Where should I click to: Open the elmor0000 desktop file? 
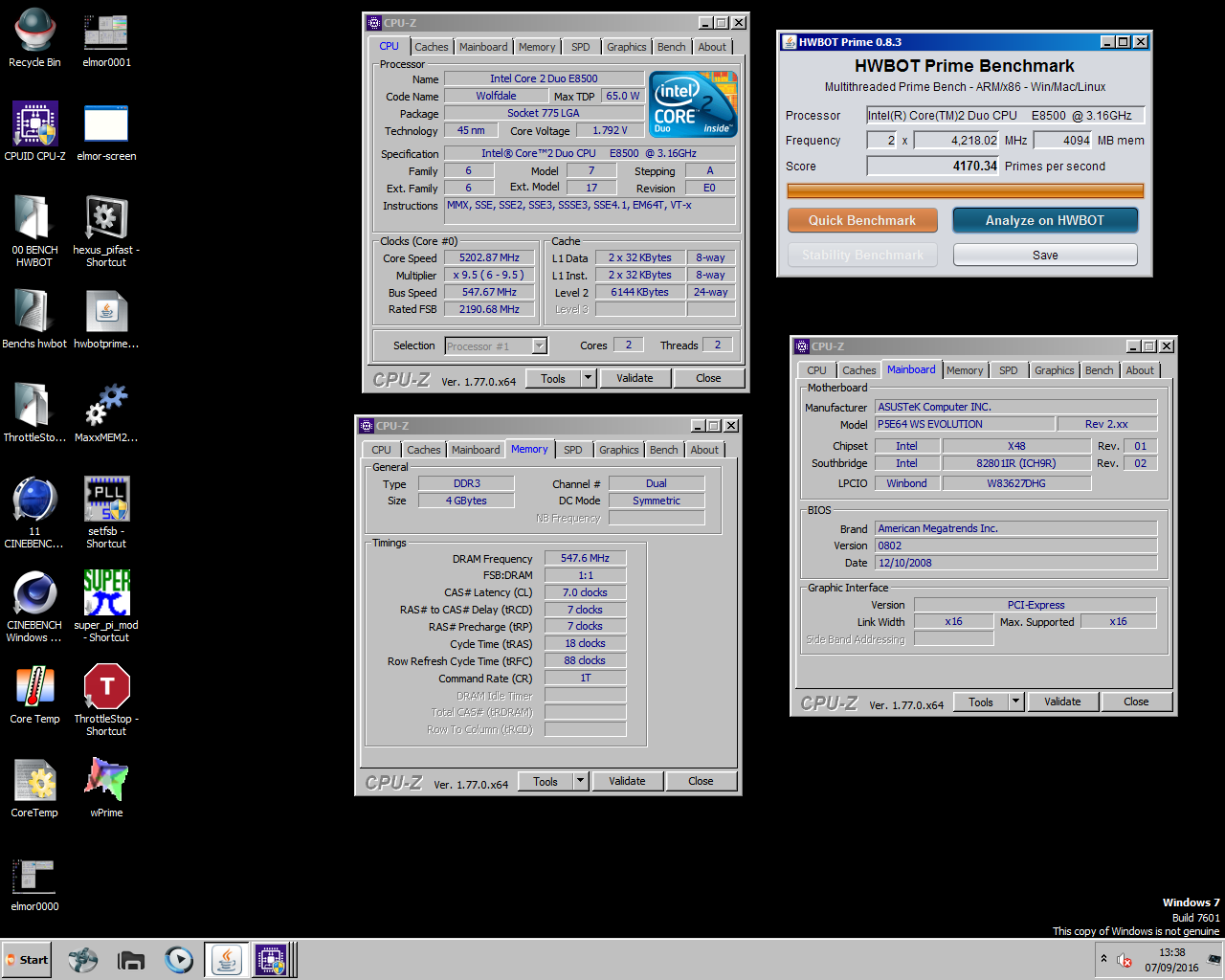pos(34,882)
